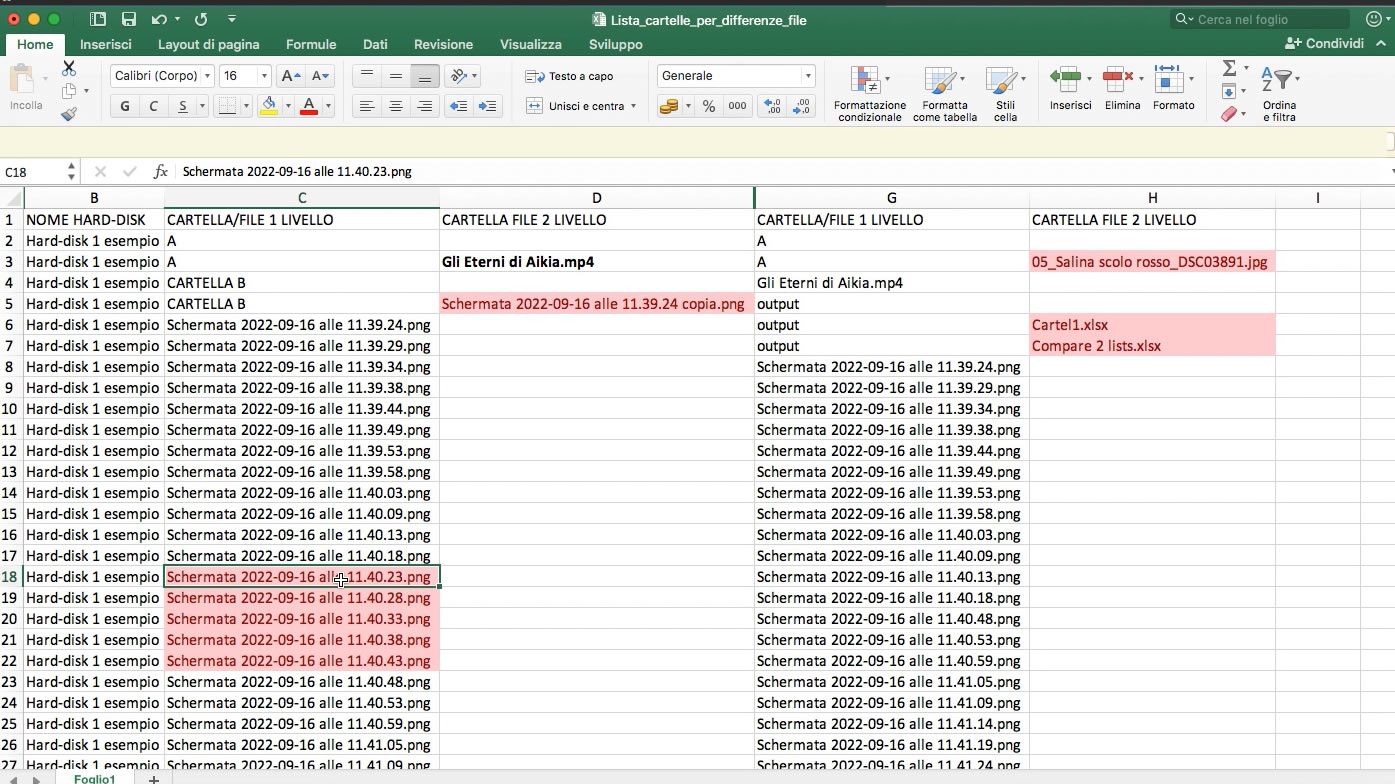Apply the red font color A
Viewport: 1395px width, 784px height.
tap(309, 106)
